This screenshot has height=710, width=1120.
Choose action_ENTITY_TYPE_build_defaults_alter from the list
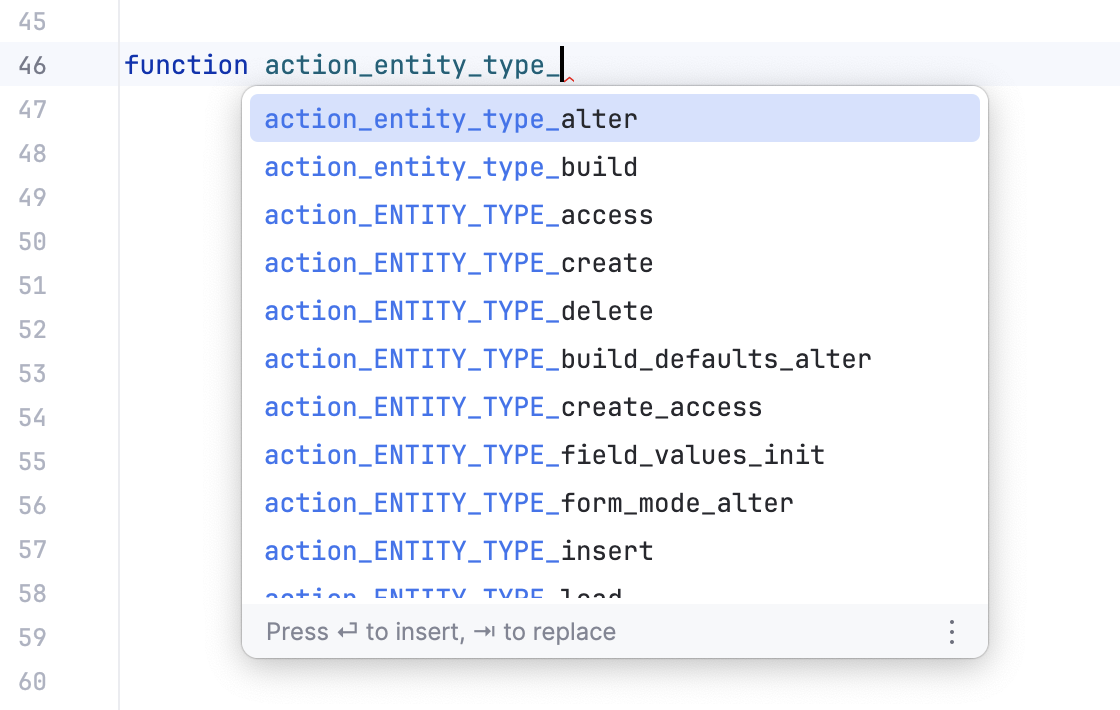pos(567,358)
